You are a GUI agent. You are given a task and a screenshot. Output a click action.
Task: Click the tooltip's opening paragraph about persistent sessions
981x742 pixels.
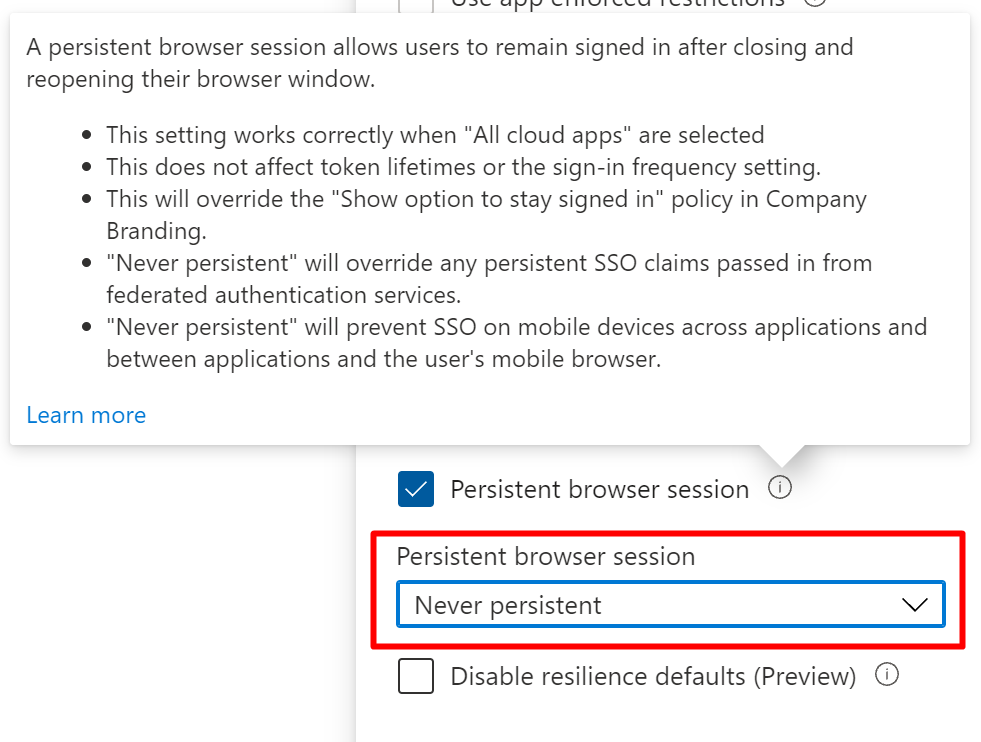tap(440, 63)
